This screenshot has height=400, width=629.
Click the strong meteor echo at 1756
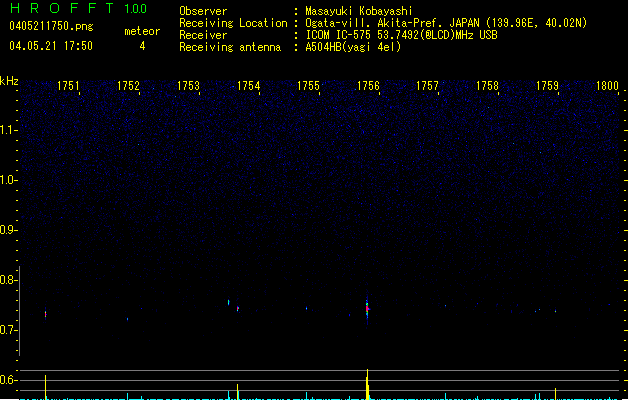(x=367, y=308)
